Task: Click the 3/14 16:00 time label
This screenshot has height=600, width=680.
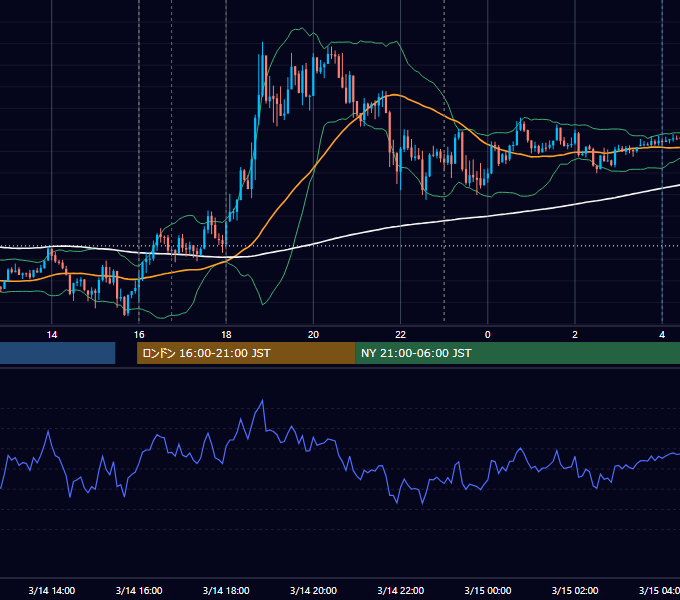Action: (139, 590)
